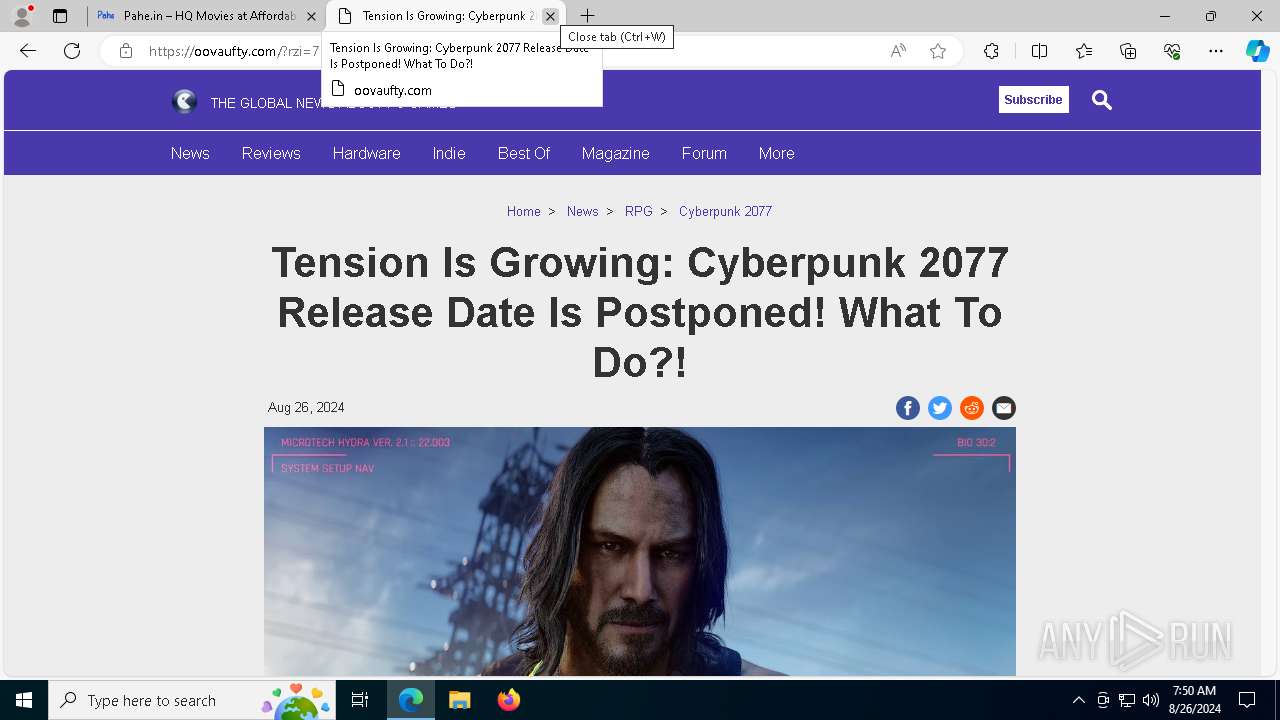Click the article headline text

point(640,312)
